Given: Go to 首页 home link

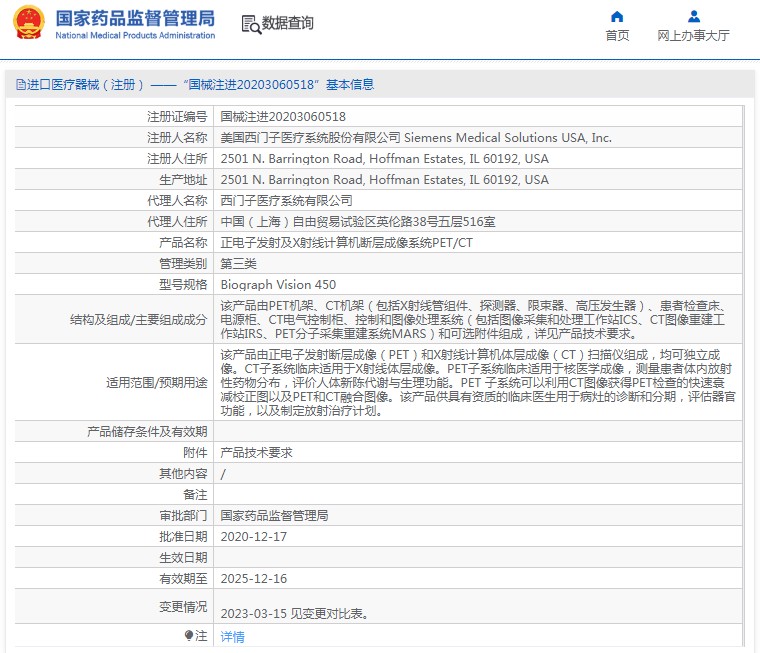Looking at the screenshot, I should [617, 35].
